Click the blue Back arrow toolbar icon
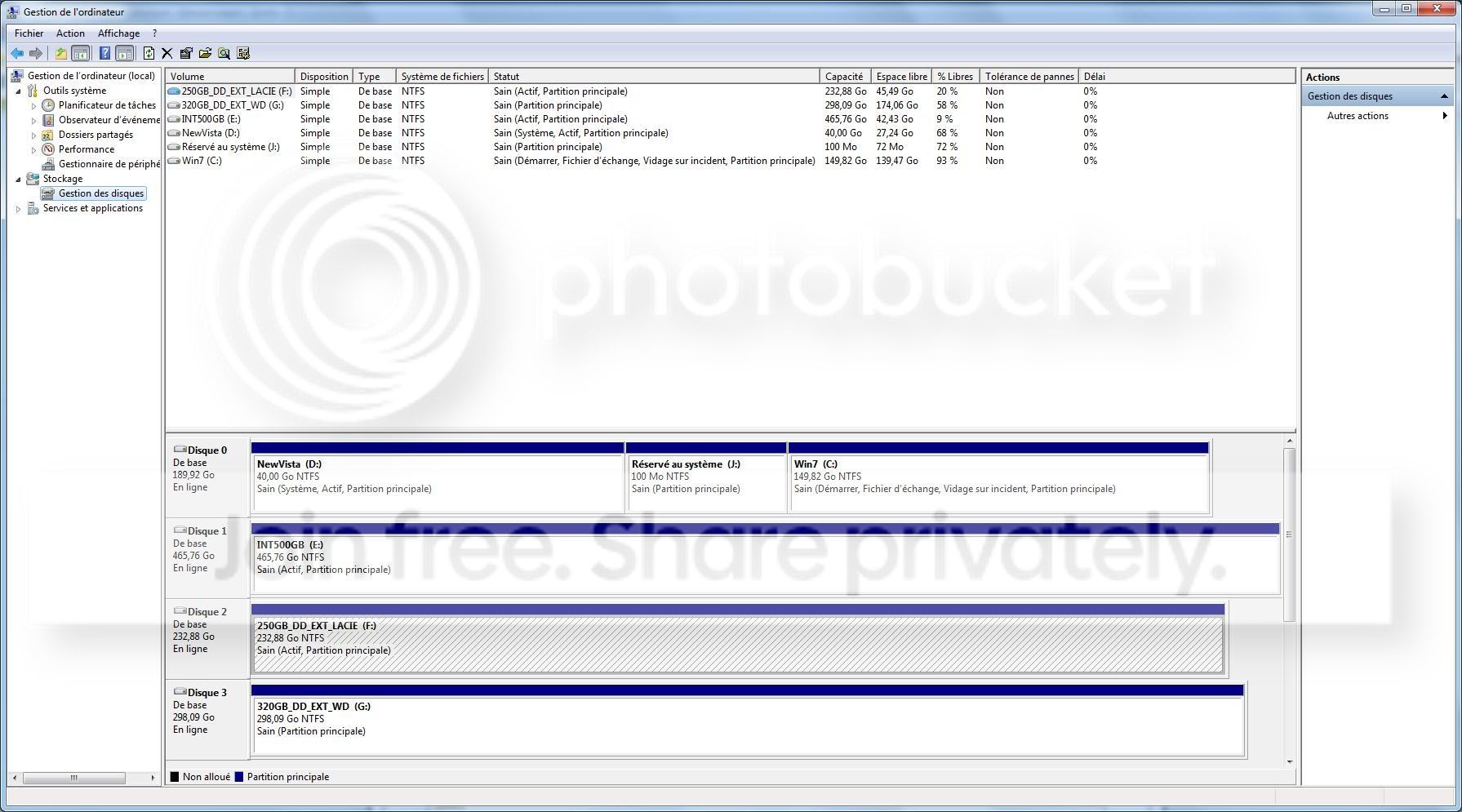The width and height of the screenshot is (1462, 812). point(17,53)
